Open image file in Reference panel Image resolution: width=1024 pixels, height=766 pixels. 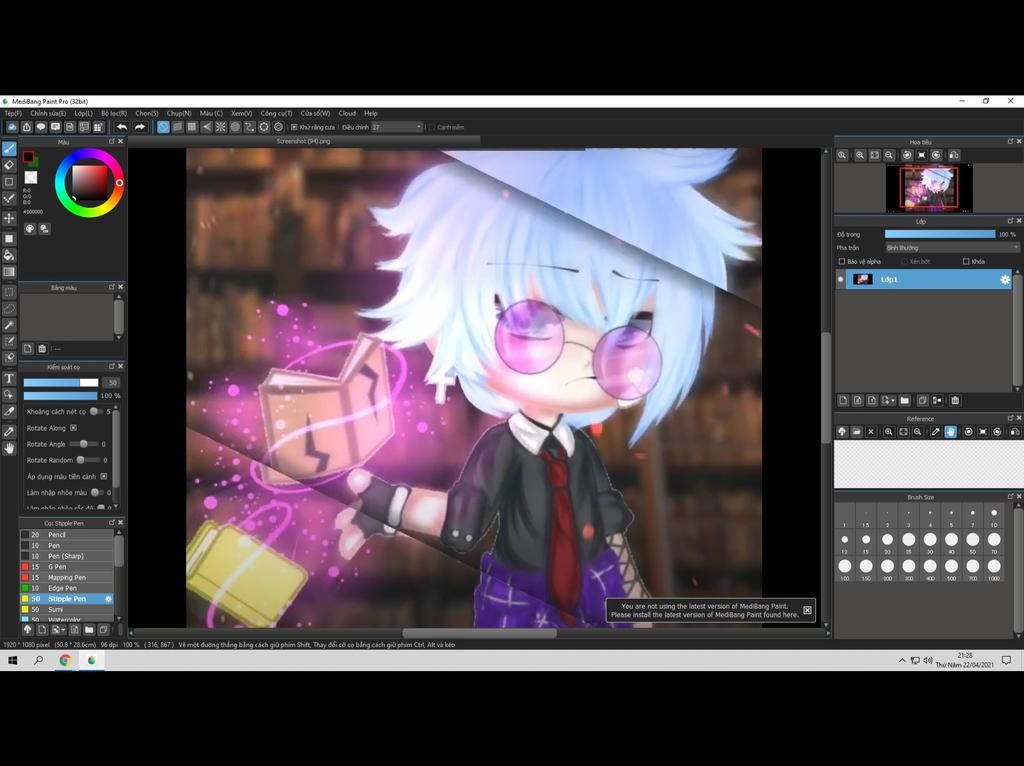tap(856, 432)
